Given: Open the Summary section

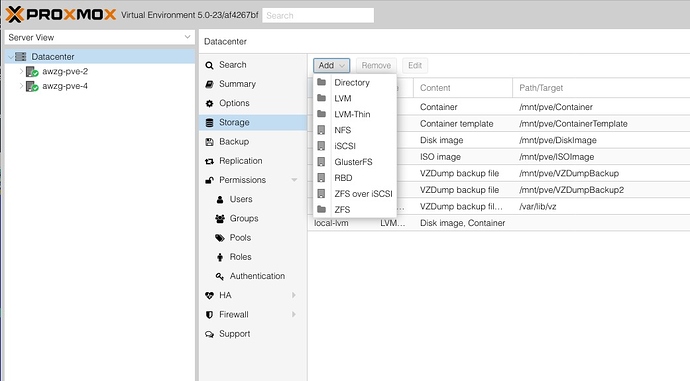Looking at the screenshot, I should [253, 84].
